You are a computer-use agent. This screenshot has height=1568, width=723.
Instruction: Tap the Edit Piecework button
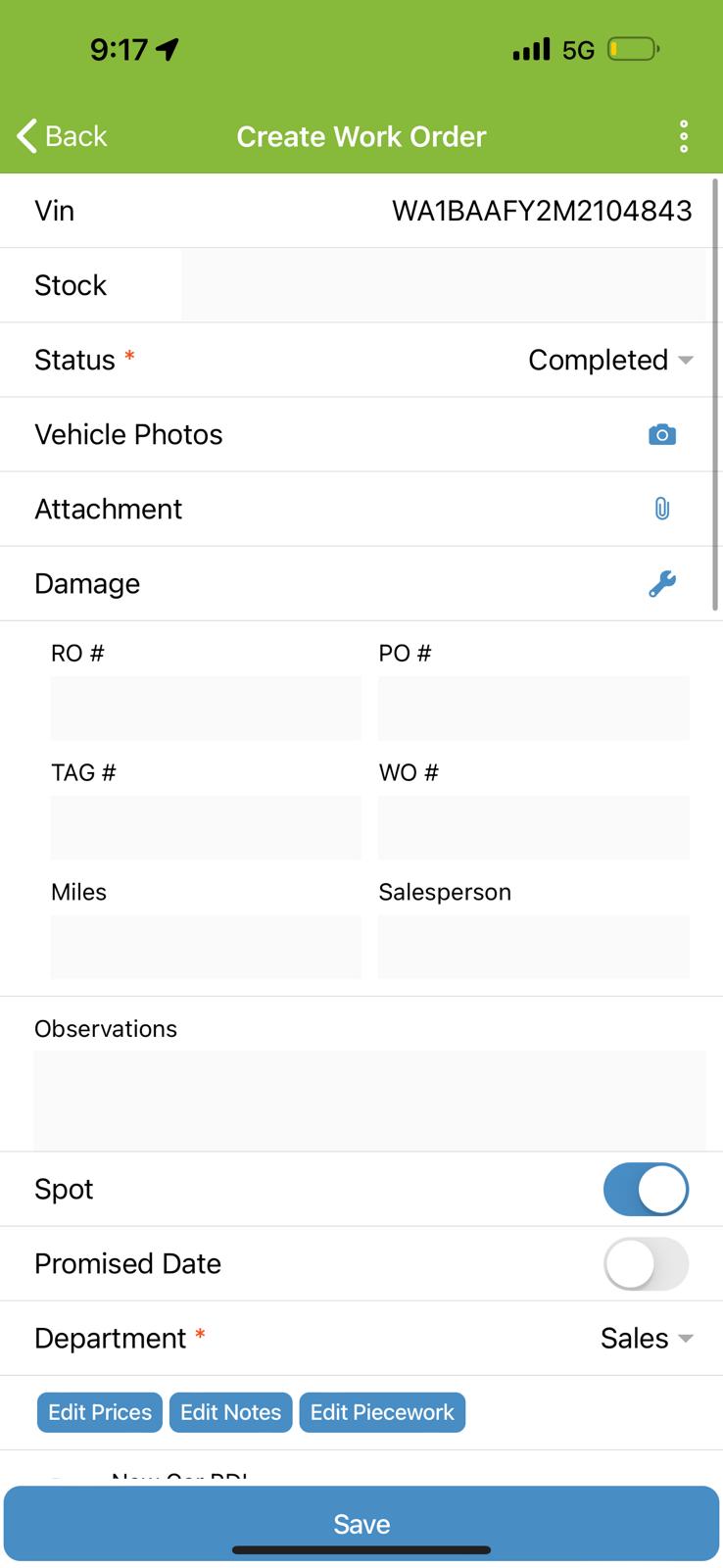coord(382,1412)
